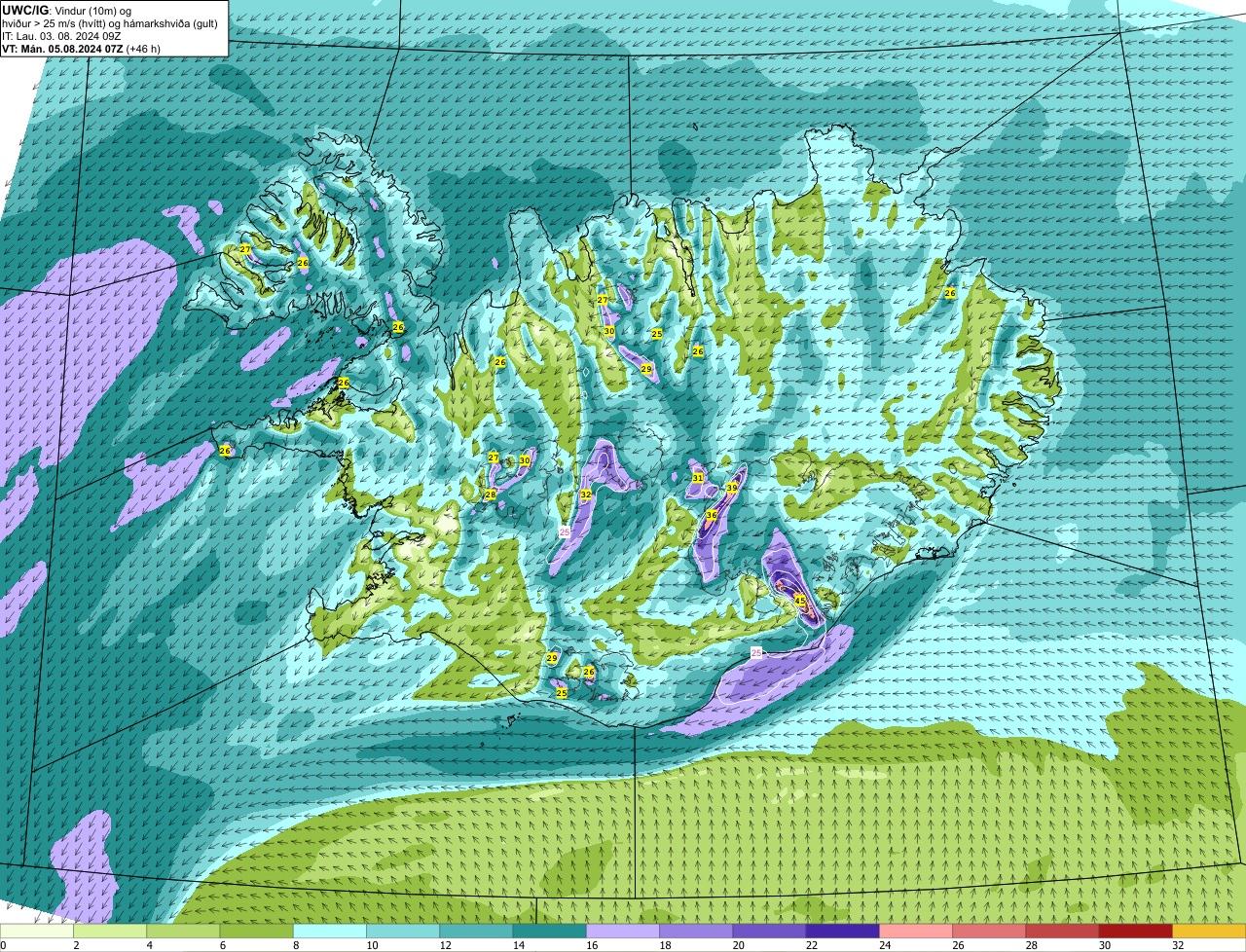
Task: Click the 'VT: Mán. 05.08.2024 07Z (+46 h)' line
Action: 81,49
